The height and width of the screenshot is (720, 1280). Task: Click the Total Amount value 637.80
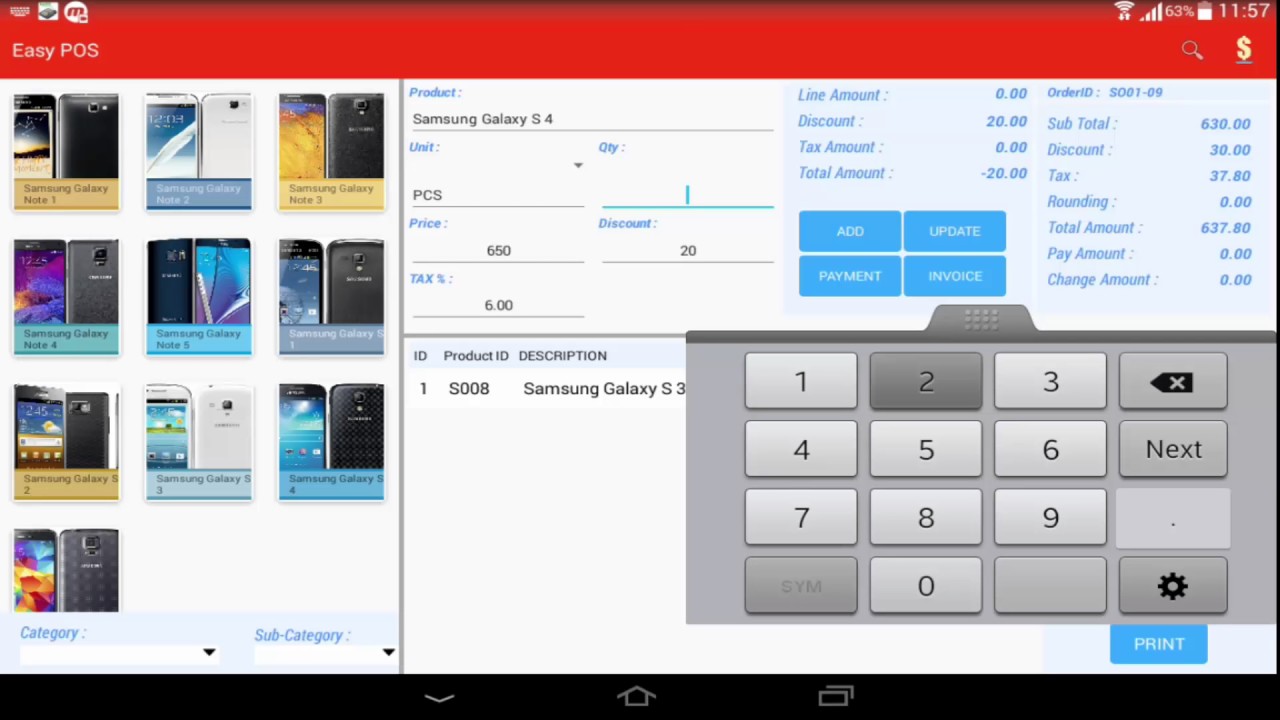(x=1225, y=227)
